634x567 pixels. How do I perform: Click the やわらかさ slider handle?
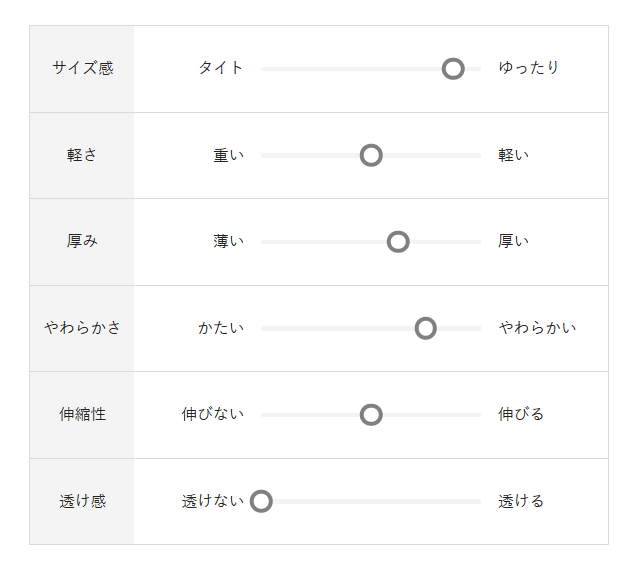pos(425,328)
